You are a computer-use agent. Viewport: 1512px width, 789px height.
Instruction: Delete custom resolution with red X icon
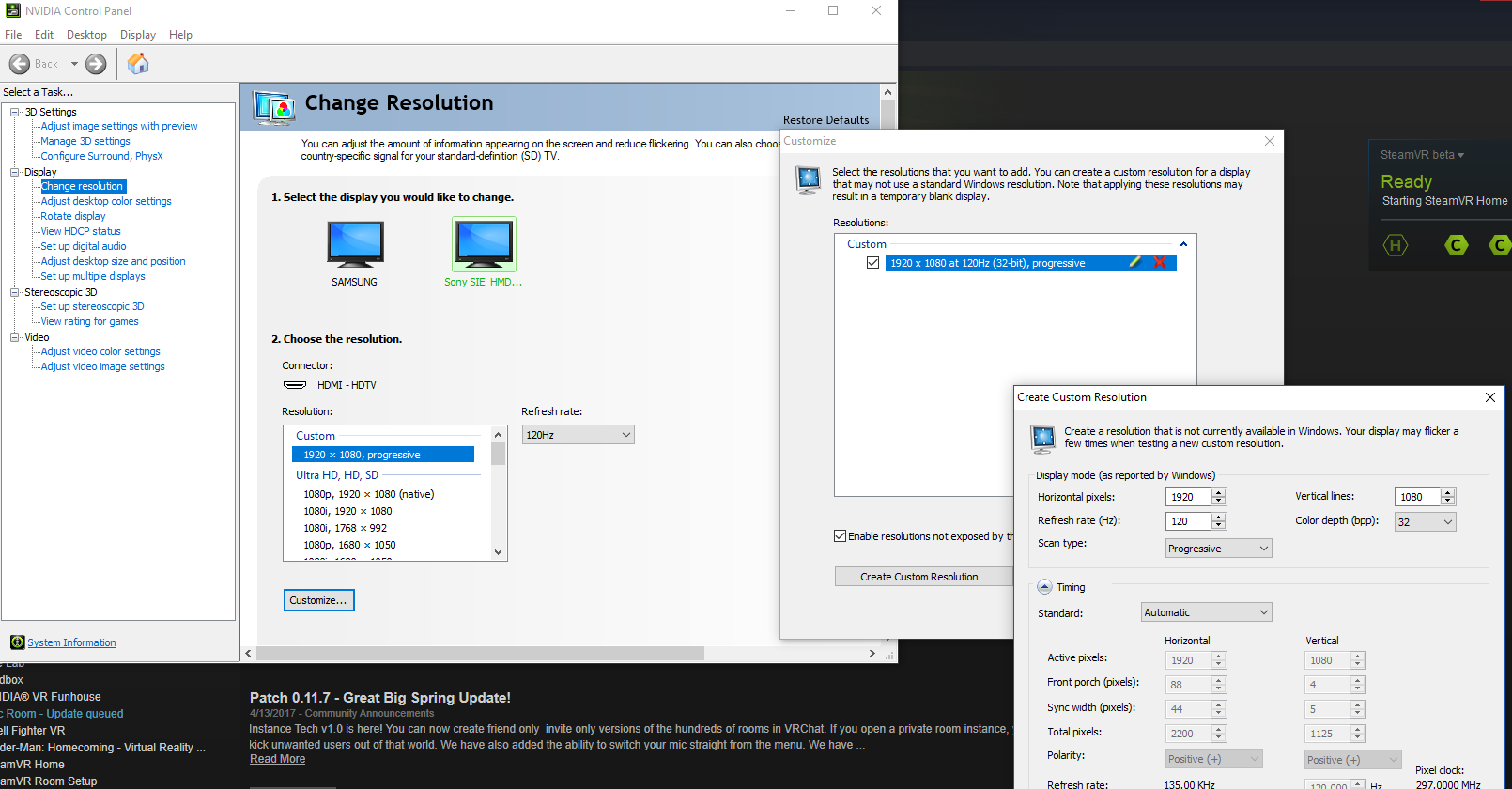[1160, 263]
